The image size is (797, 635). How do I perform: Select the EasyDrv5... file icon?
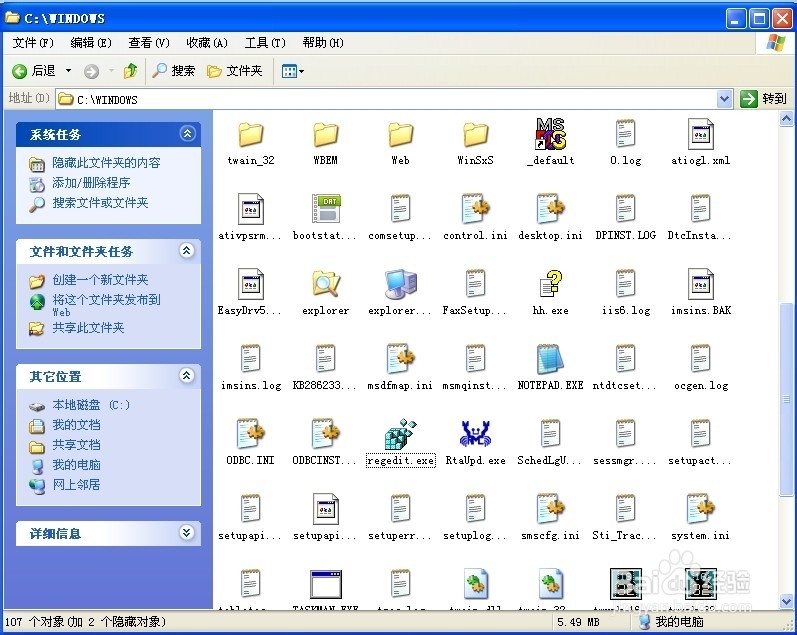(251, 284)
